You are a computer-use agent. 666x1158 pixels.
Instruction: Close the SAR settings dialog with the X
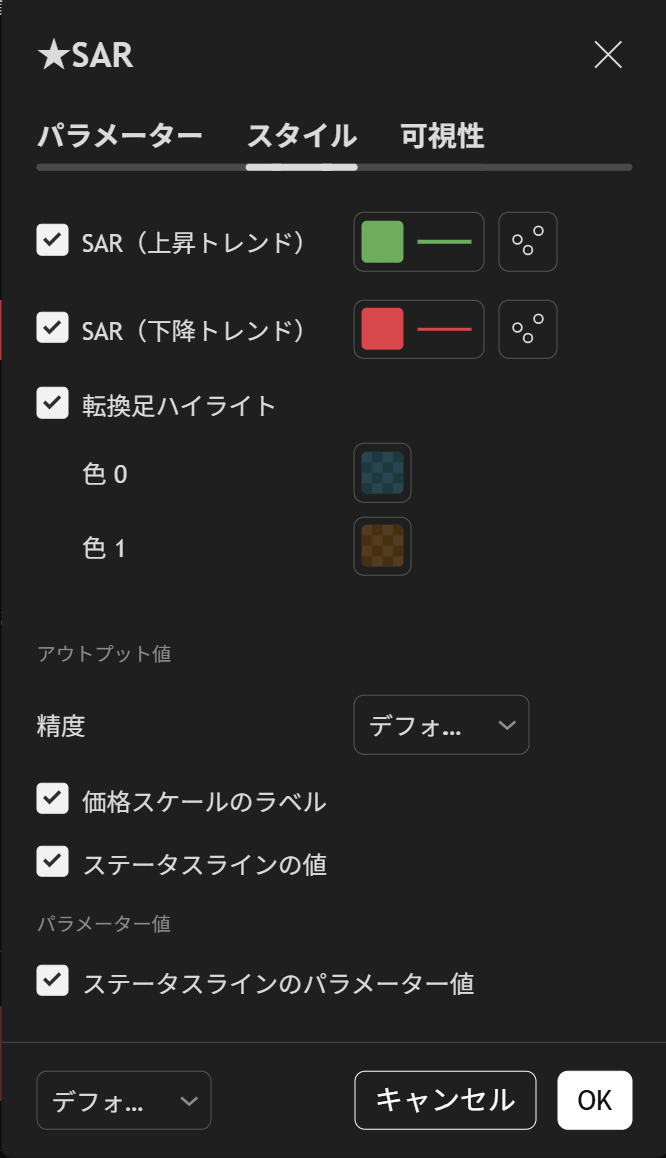pyautogui.click(x=608, y=55)
